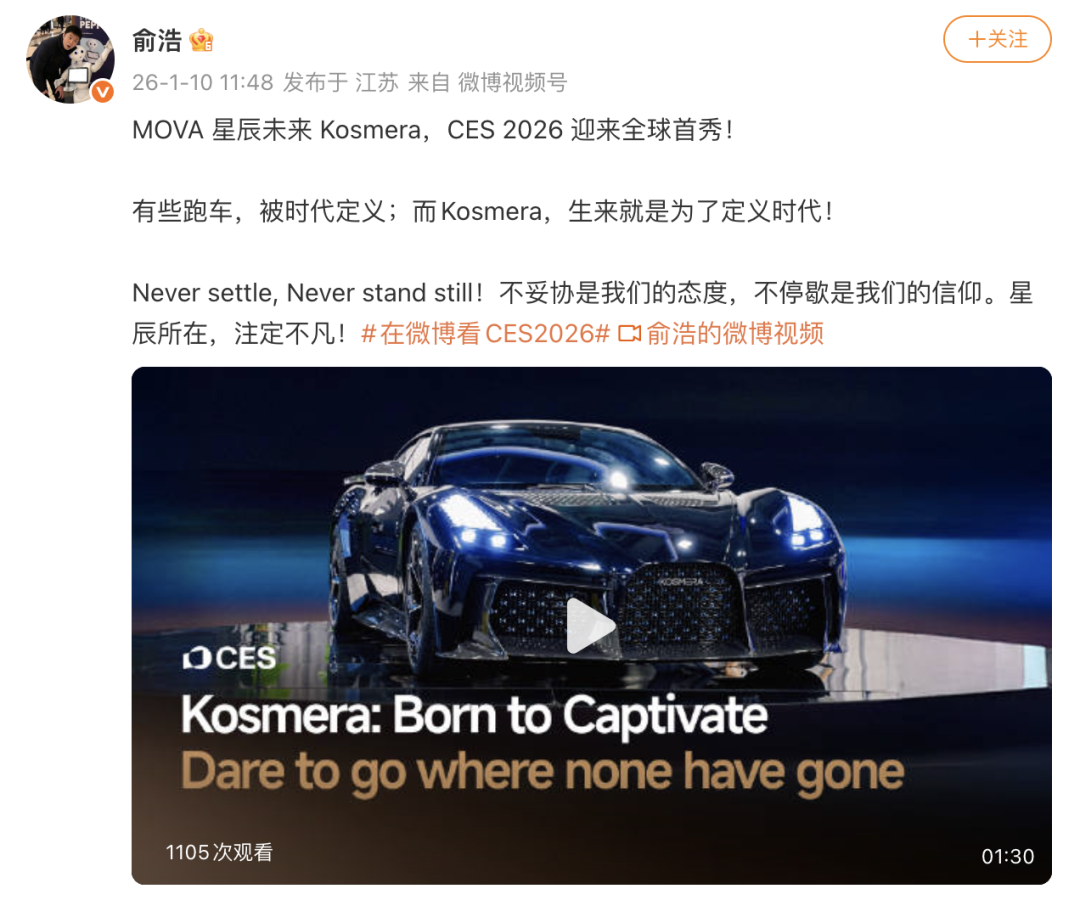This screenshot has height=917, width=1080.
Task: Click the 俞浩 profile avatar
Action: [x=70, y=60]
